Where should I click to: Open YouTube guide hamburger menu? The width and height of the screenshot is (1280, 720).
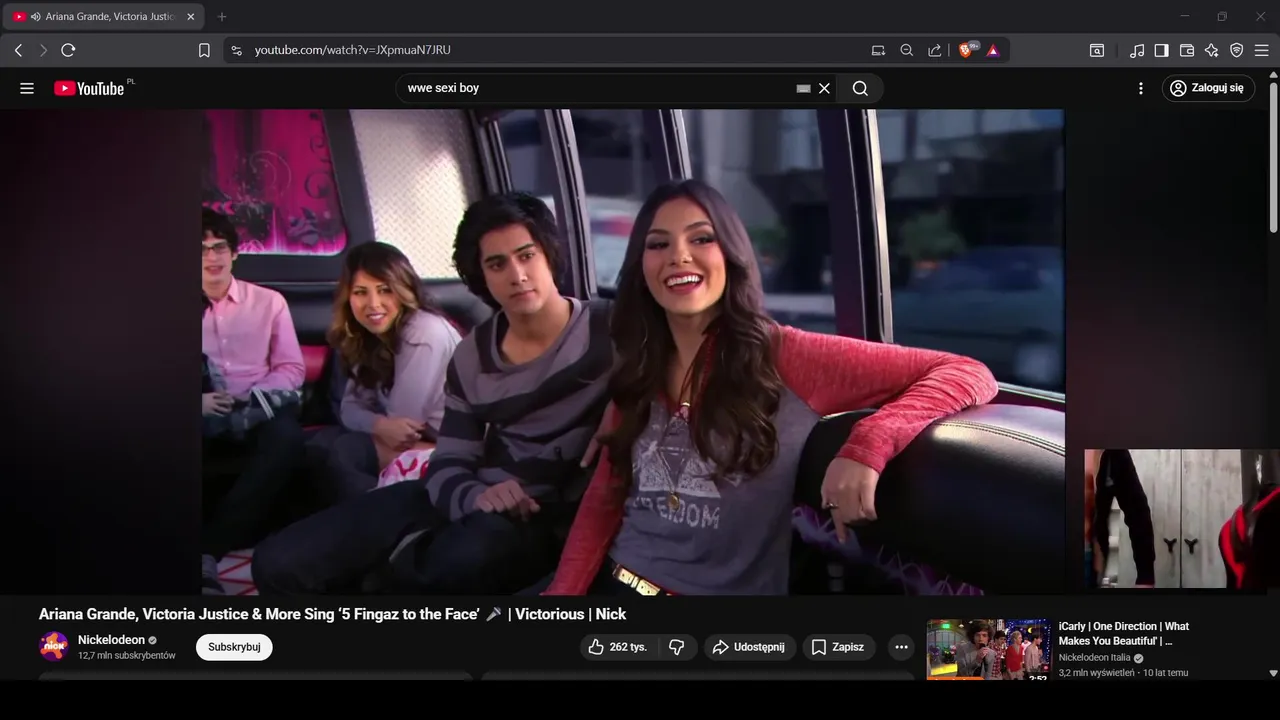pyautogui.click(x=27, y=88)
